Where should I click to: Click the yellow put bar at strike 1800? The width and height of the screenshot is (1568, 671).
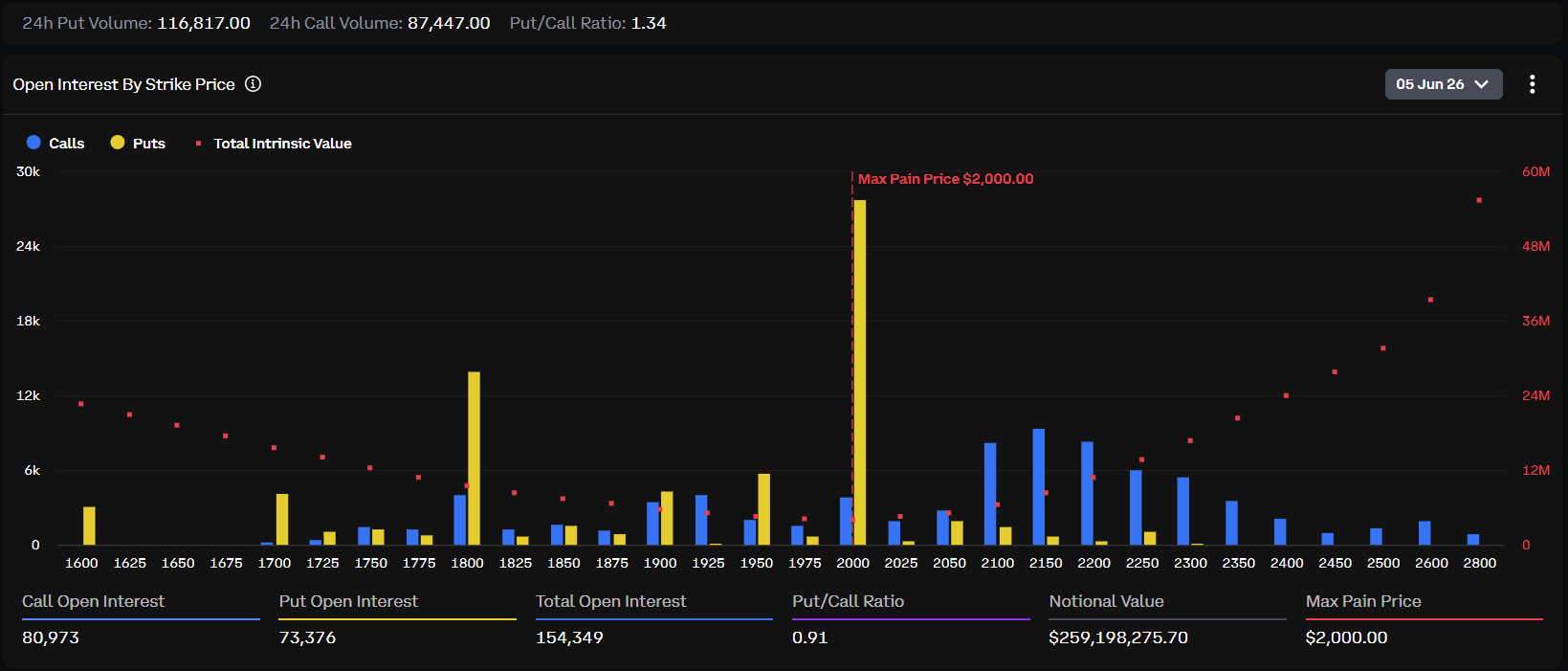(474, 459)
